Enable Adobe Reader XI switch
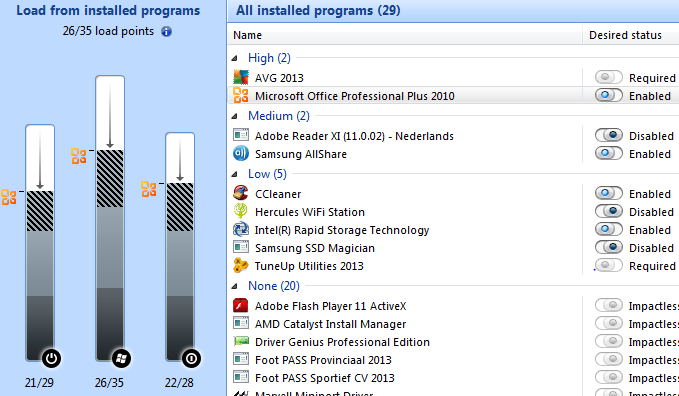 click(x=608, y=135)
